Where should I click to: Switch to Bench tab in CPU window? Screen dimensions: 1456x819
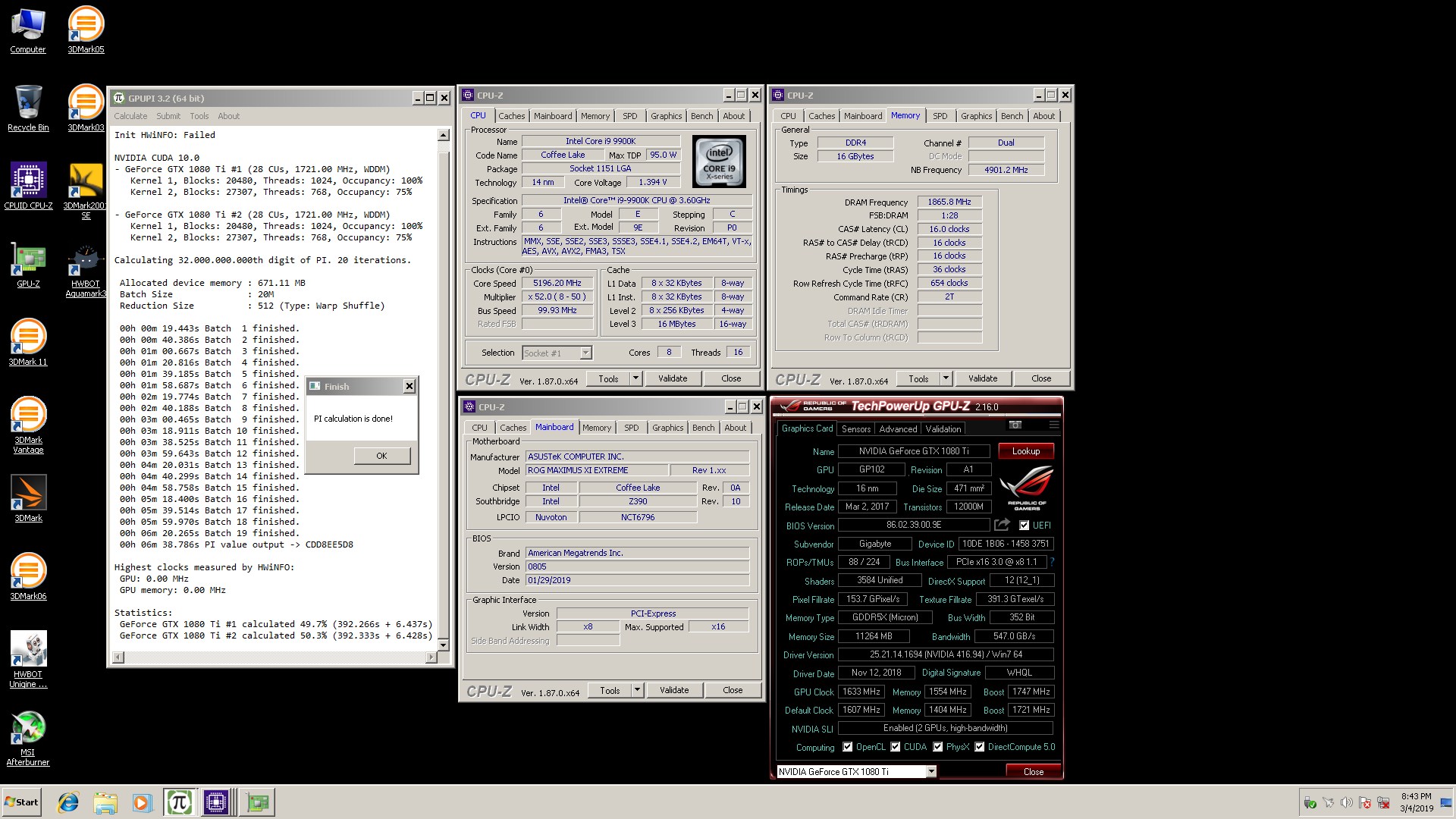[701, 116]
